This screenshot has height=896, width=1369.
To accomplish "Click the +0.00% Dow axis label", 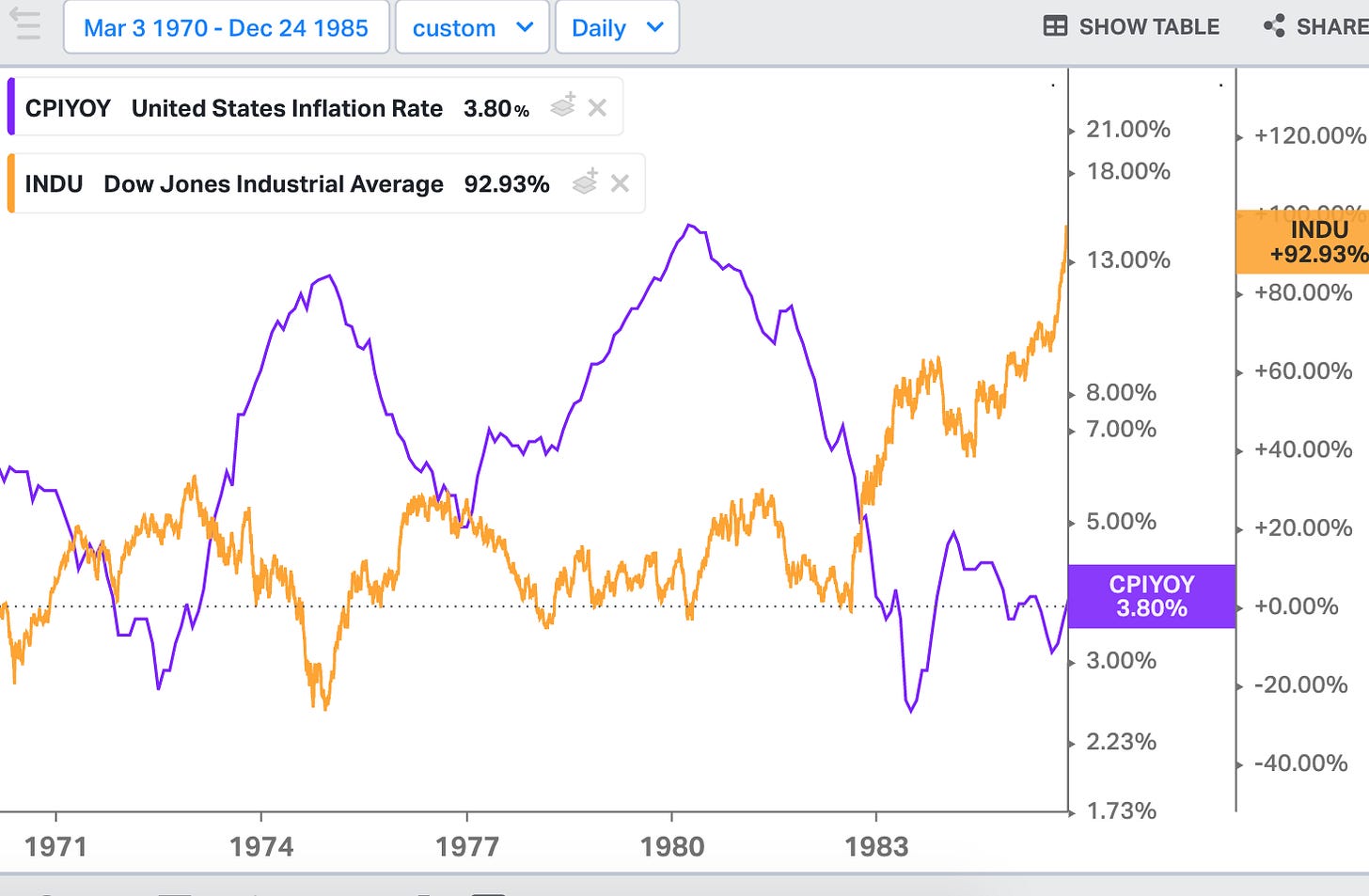I will [x=1297, y=605].
